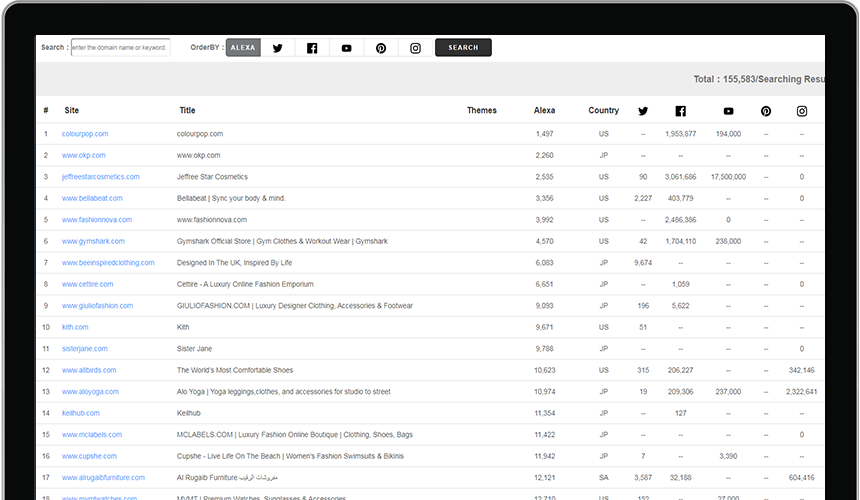This screenshot has width=860, height=500.
Task: Select The World's Most Comfortable Shoes title
Action: tap(235, 370)
